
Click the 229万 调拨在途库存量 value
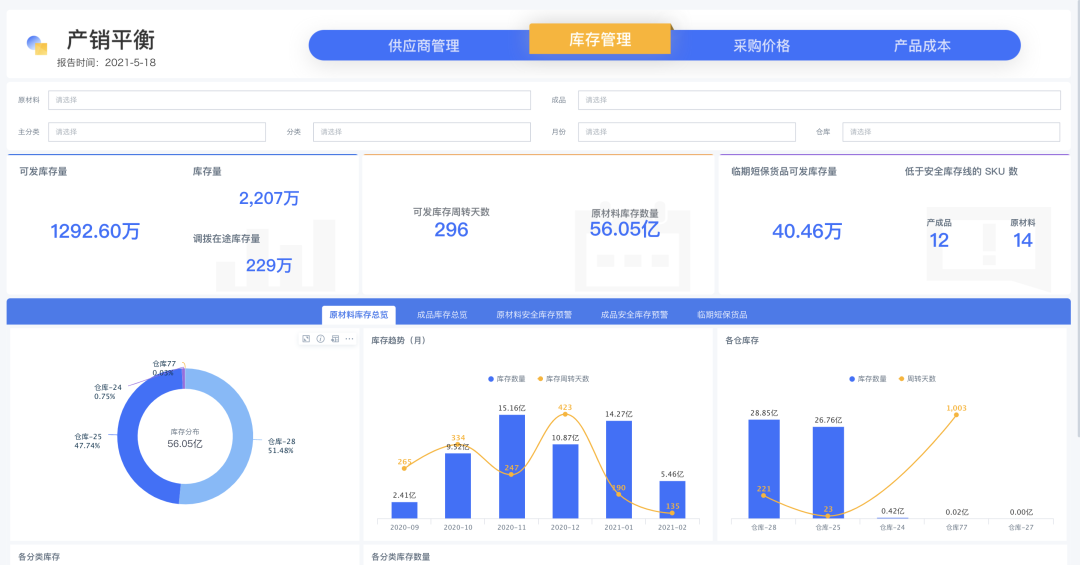click(x=269, y=265)
